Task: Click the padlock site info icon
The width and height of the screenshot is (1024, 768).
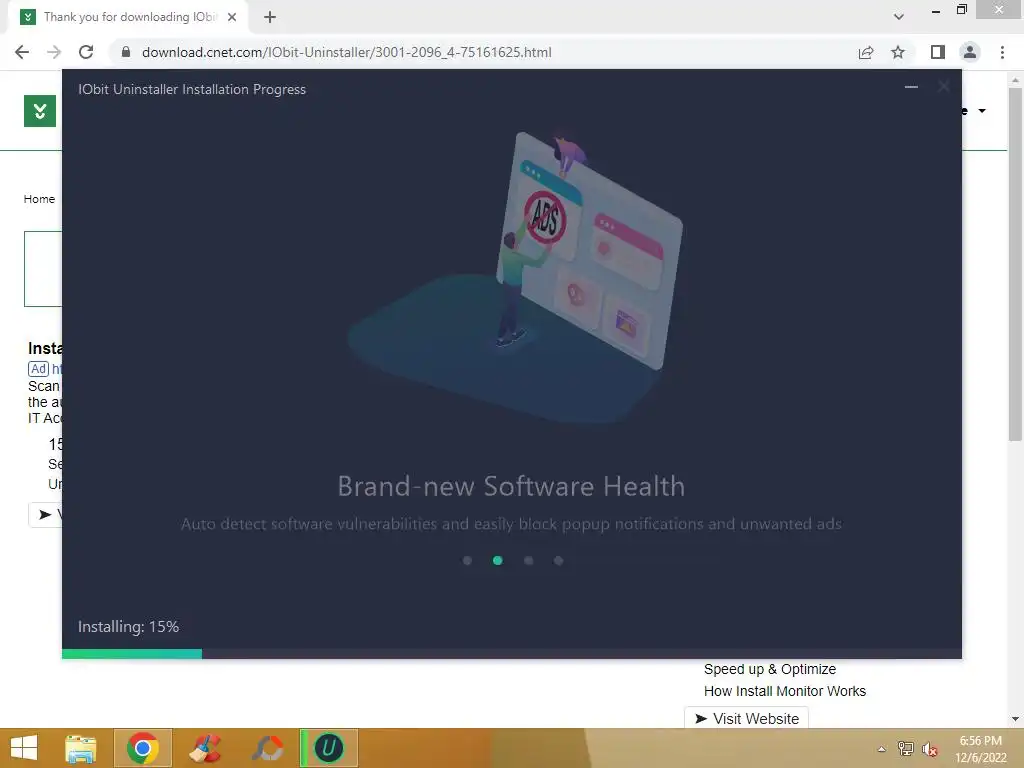Action: (x=126, y=52)
